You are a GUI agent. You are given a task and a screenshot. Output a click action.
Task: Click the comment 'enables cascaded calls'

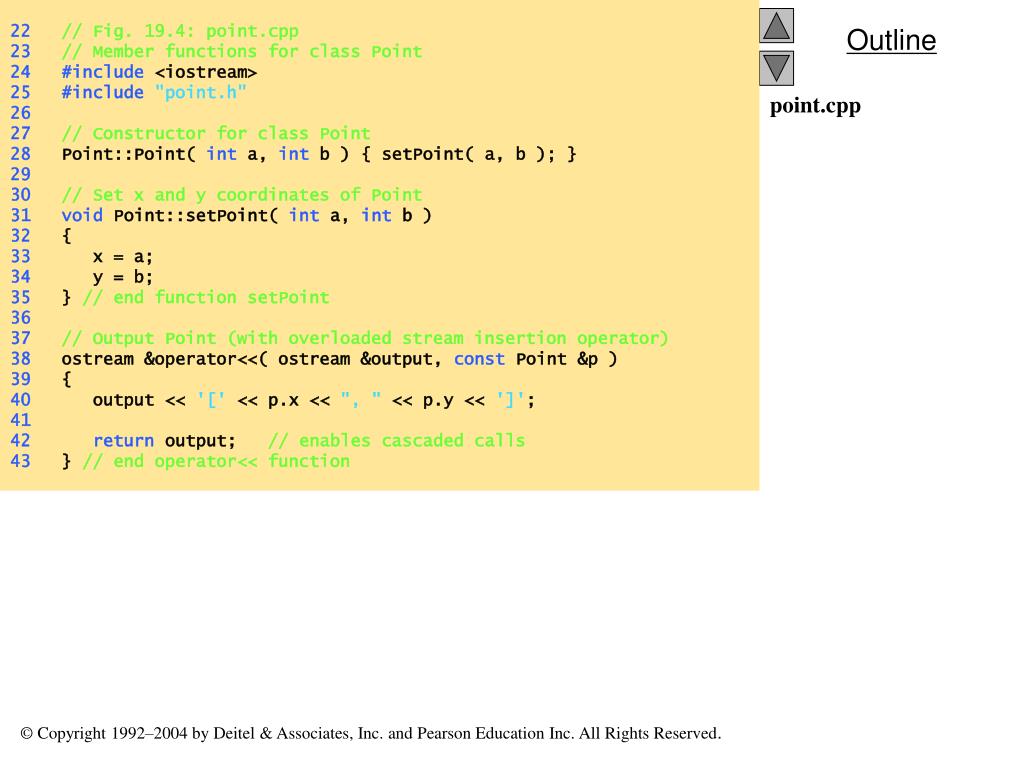[396, 441]
